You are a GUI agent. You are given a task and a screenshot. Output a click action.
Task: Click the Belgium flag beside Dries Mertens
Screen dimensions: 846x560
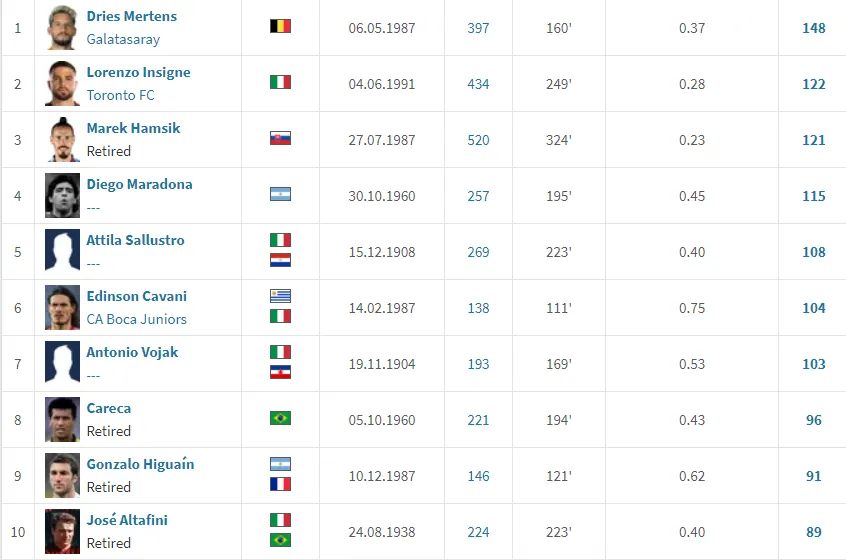coord(280,27)
